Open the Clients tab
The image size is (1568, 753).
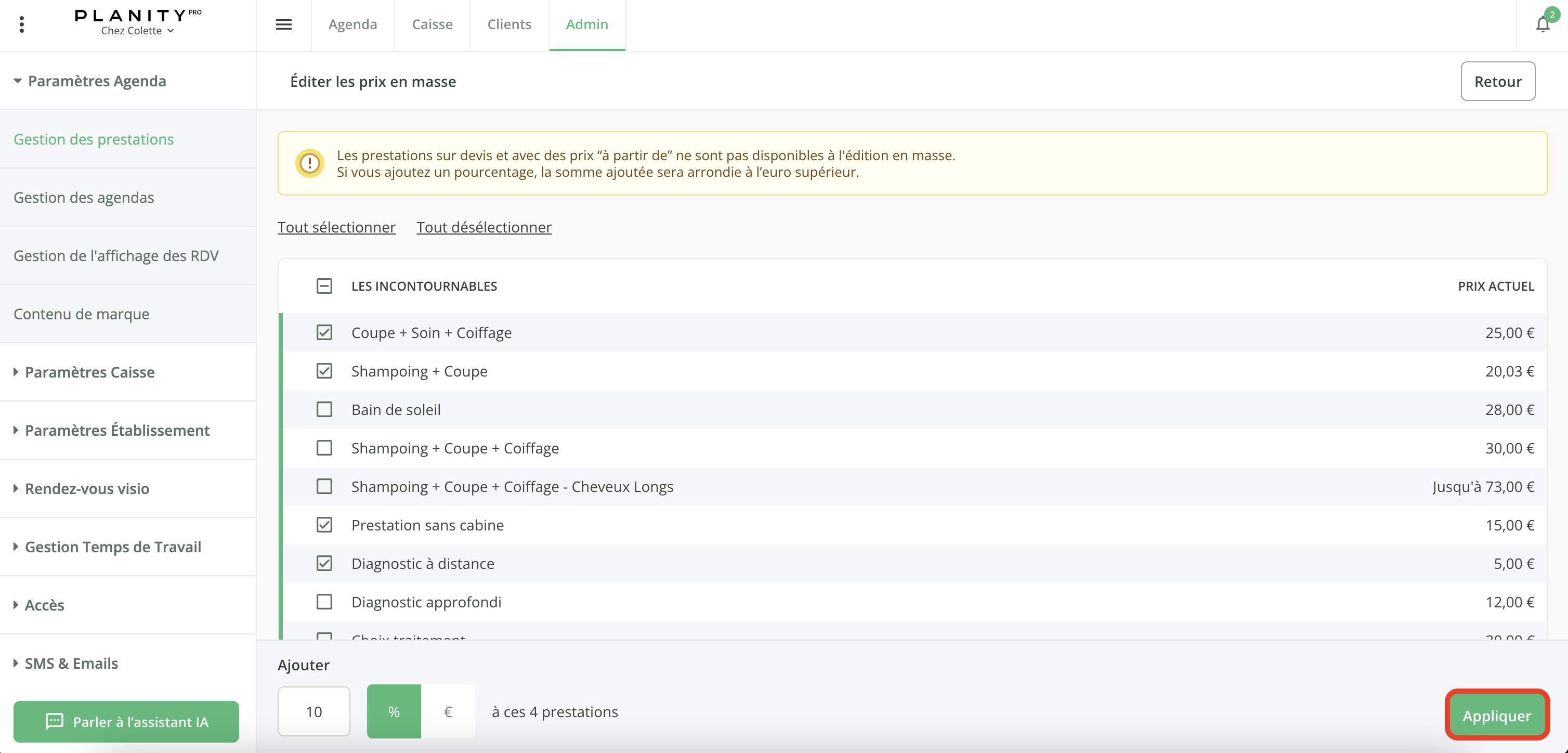(509, 24)
